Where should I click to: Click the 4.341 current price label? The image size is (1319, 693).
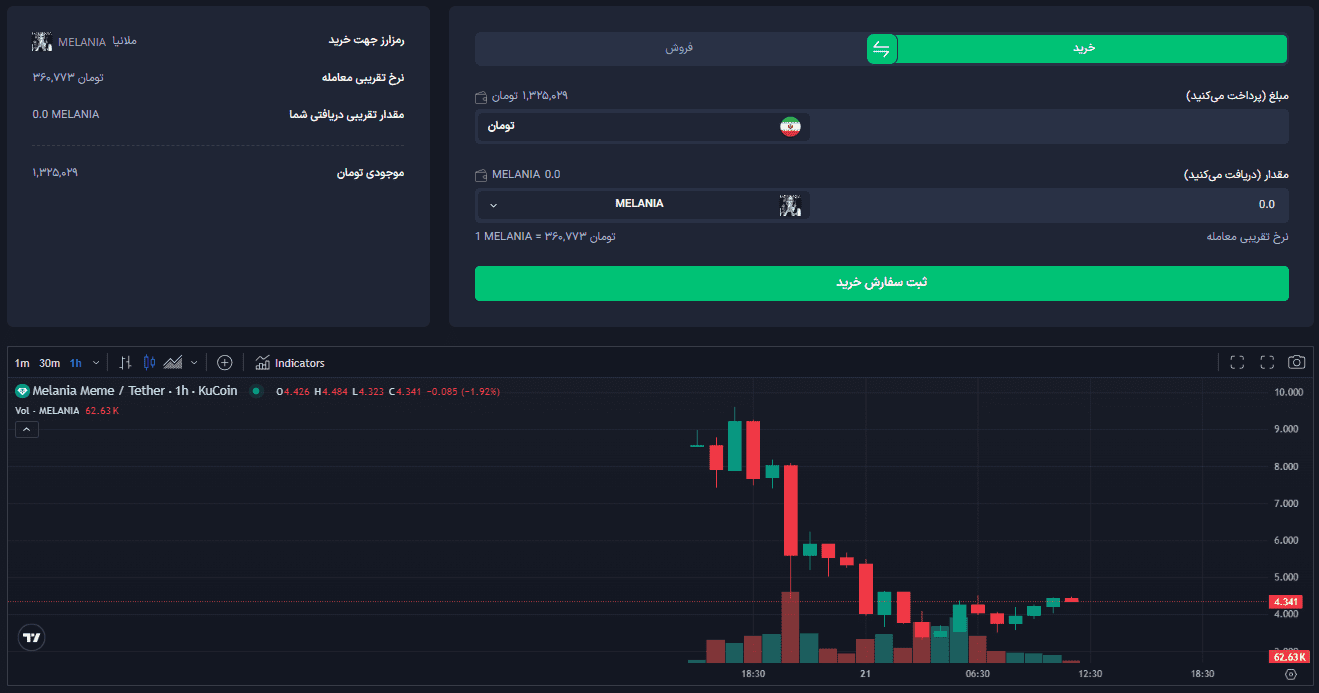click(x=1287, y=602)
